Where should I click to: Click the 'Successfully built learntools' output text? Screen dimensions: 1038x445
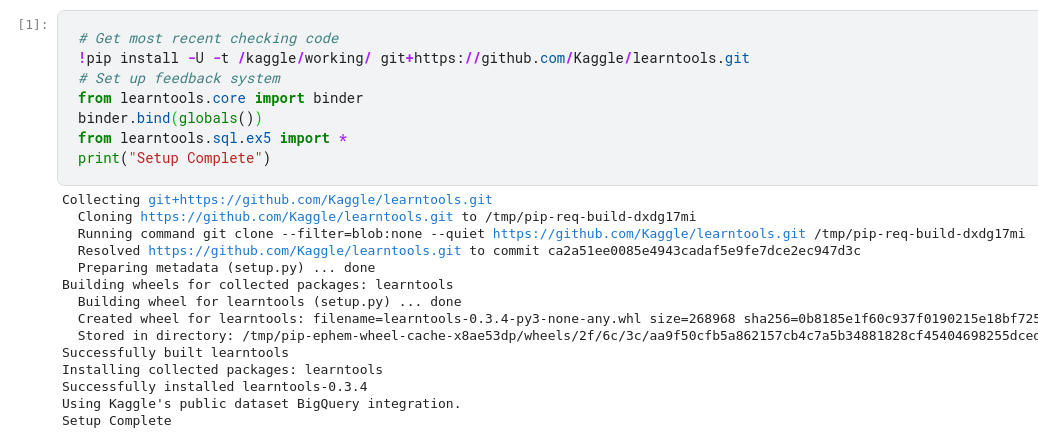coord(175,353)
